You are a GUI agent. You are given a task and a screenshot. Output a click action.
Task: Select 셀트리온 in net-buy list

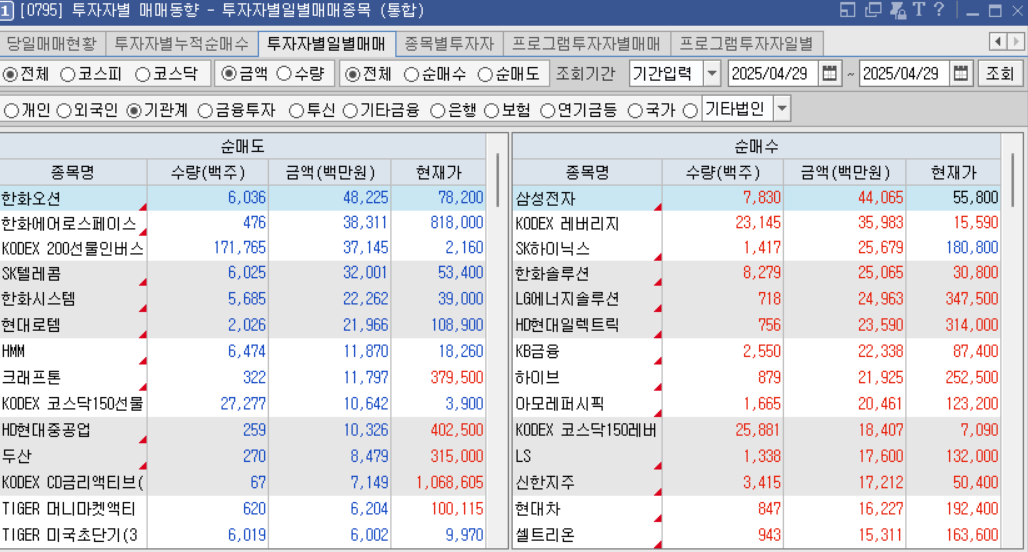pyautogui.click(x=757, y=535)
